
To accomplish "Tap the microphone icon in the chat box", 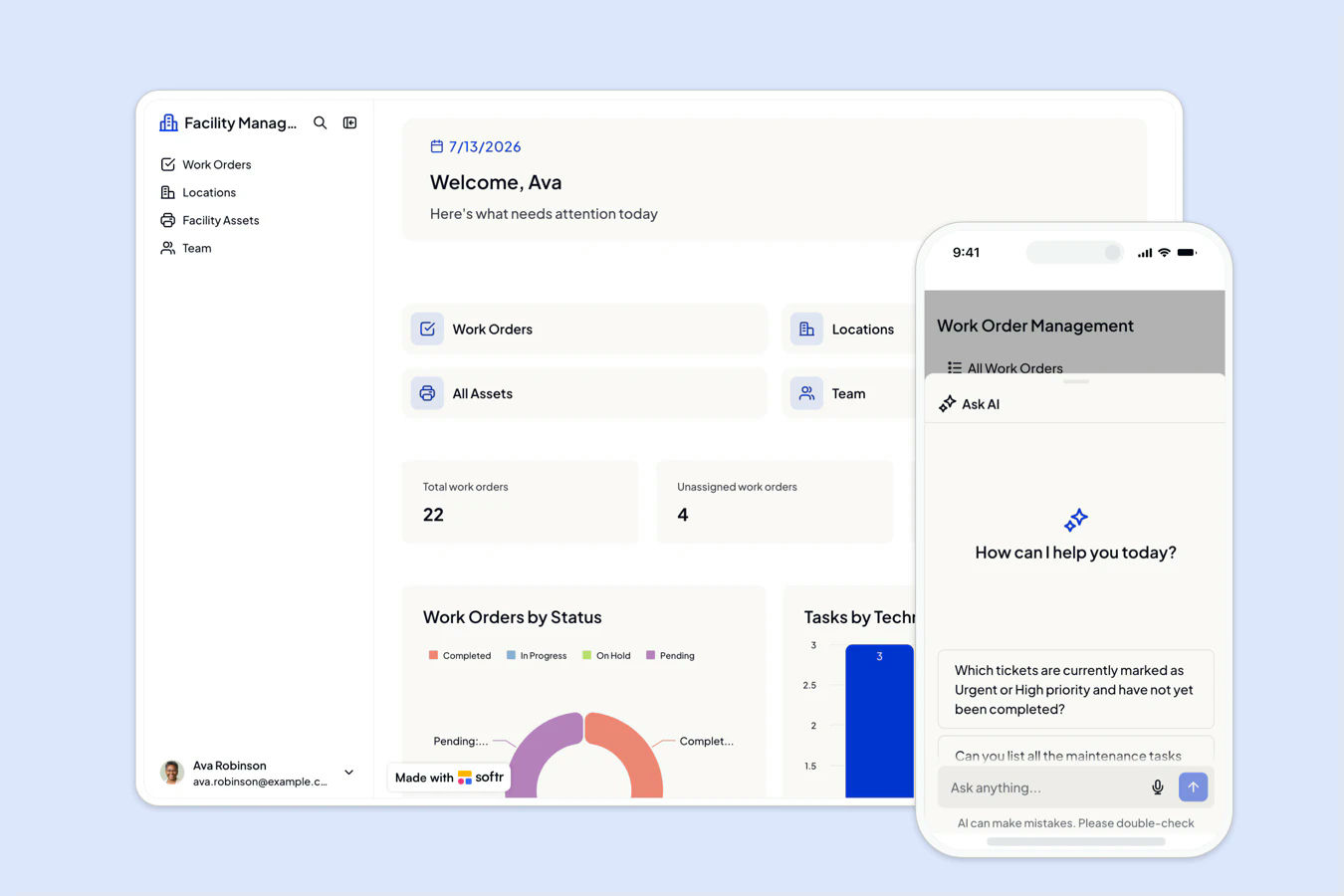I will coord(1158,787).
